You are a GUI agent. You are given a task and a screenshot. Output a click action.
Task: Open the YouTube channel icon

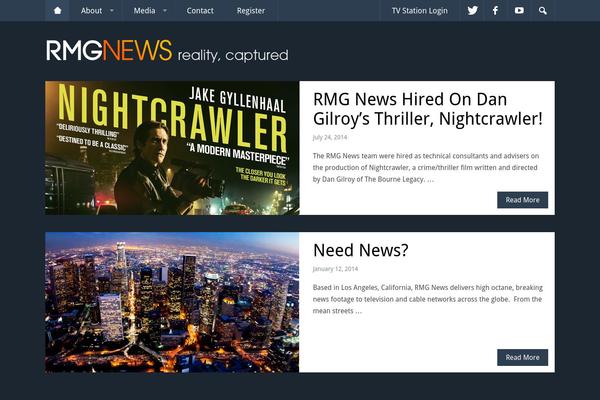pyautogui.click(x=519, y=11)
